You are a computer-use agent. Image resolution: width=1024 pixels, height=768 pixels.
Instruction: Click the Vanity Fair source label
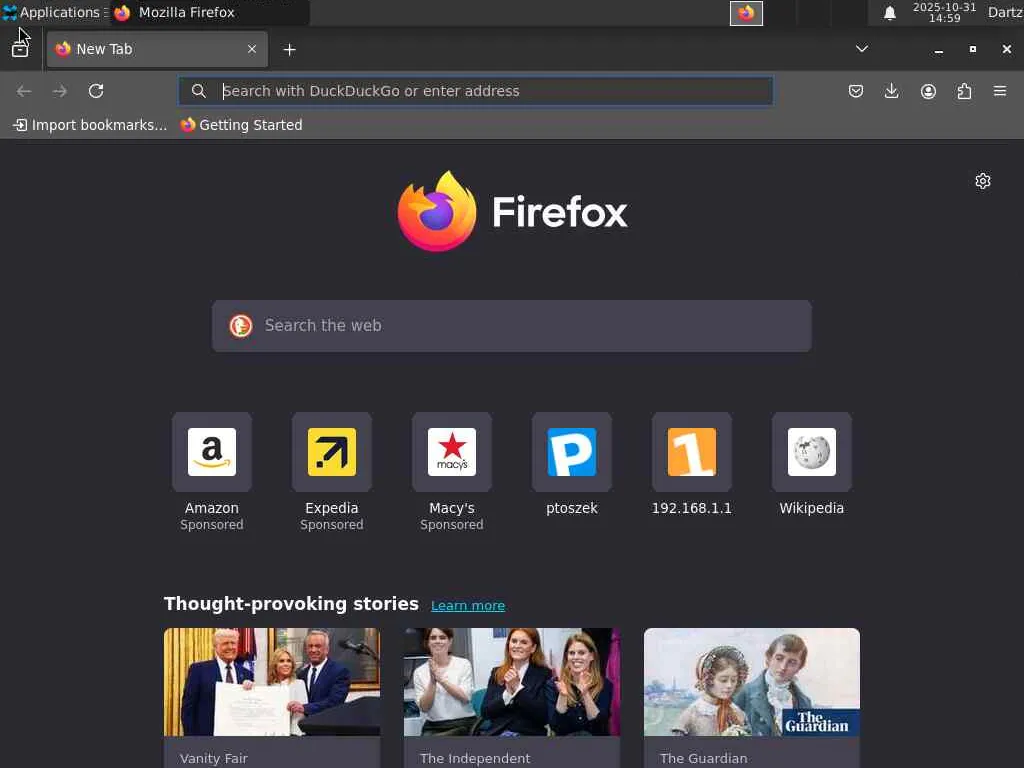click(x=214, y=758)
